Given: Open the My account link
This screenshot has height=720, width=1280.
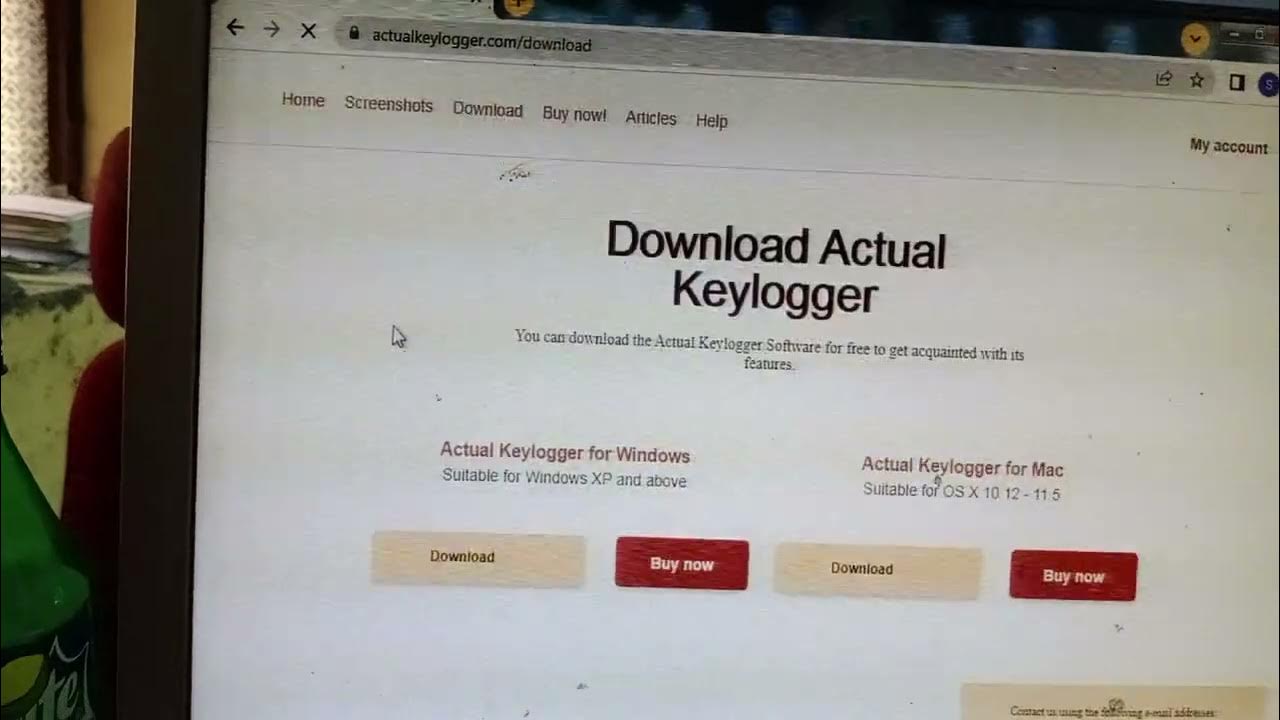Looking at the screenshot, I should (1228, 146).
